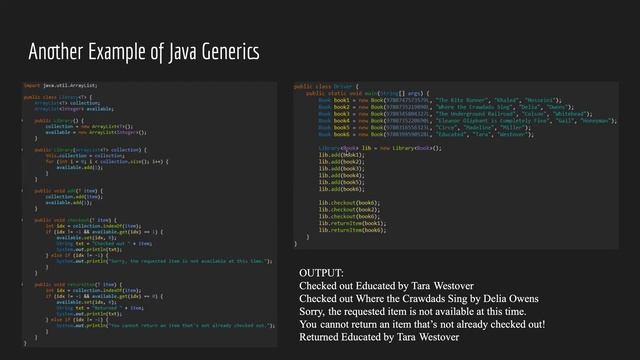Click the 'lib.add(book2);' code line
Viewport: 640px width, 360px height.
(342, 162)
